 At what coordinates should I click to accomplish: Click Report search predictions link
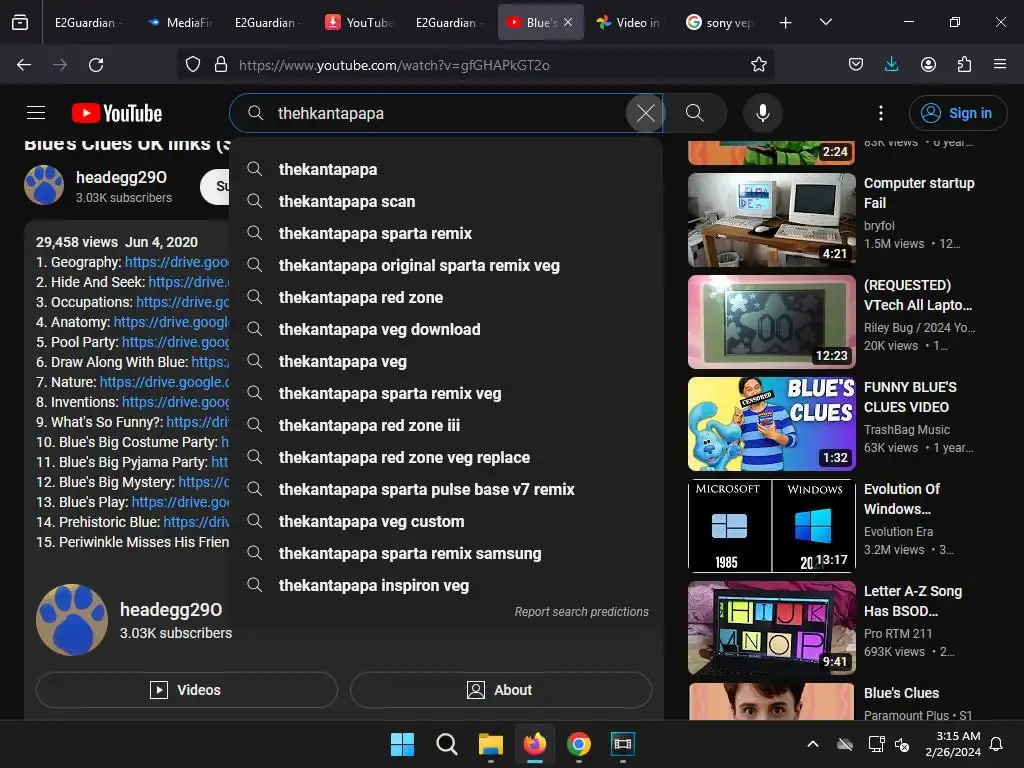[581, 611]
